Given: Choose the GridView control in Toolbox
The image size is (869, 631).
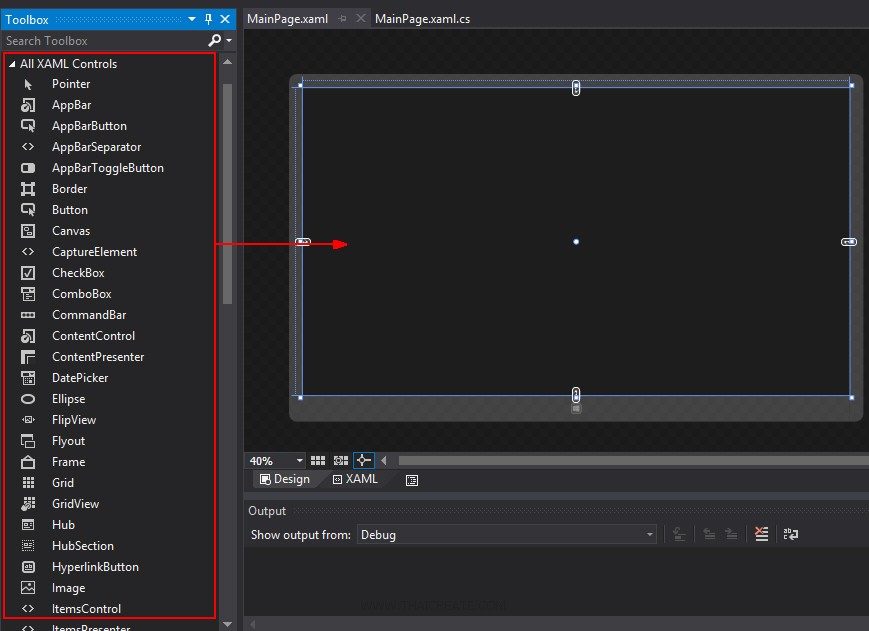Looking at the screenshot, I should [75, 504].
